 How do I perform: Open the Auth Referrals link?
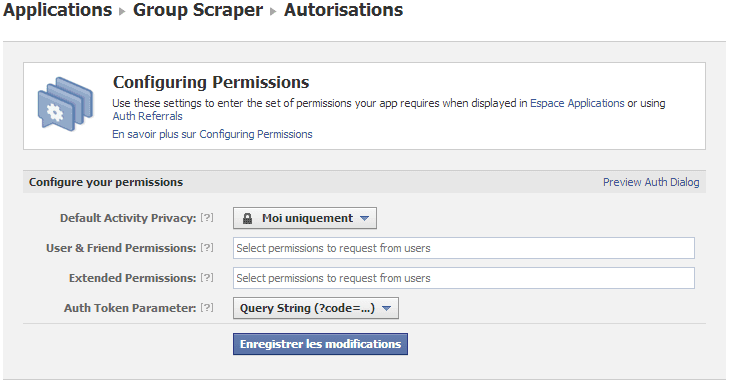(147, 116)
